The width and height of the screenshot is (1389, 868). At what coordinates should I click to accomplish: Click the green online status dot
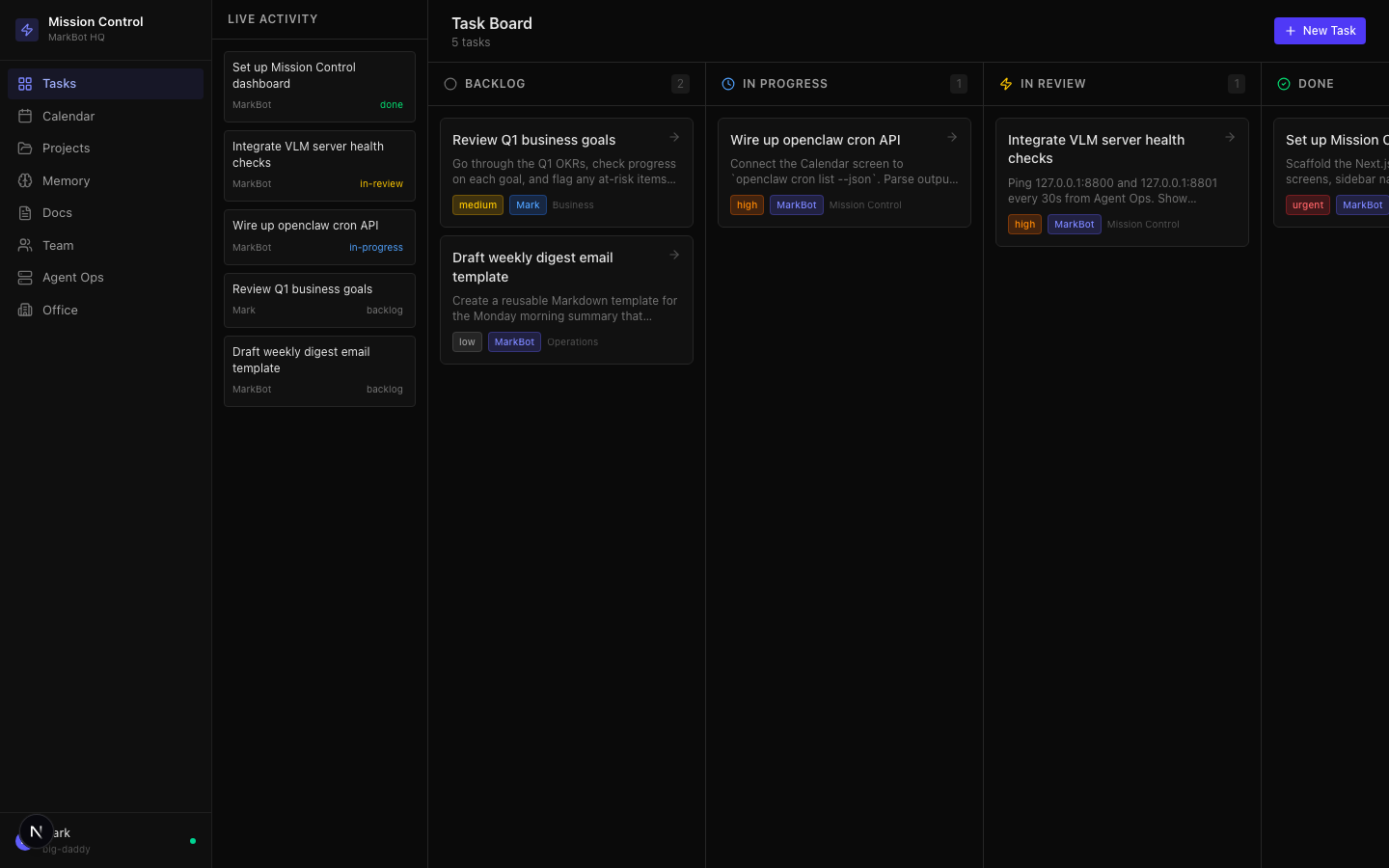[x=193, y=841]
